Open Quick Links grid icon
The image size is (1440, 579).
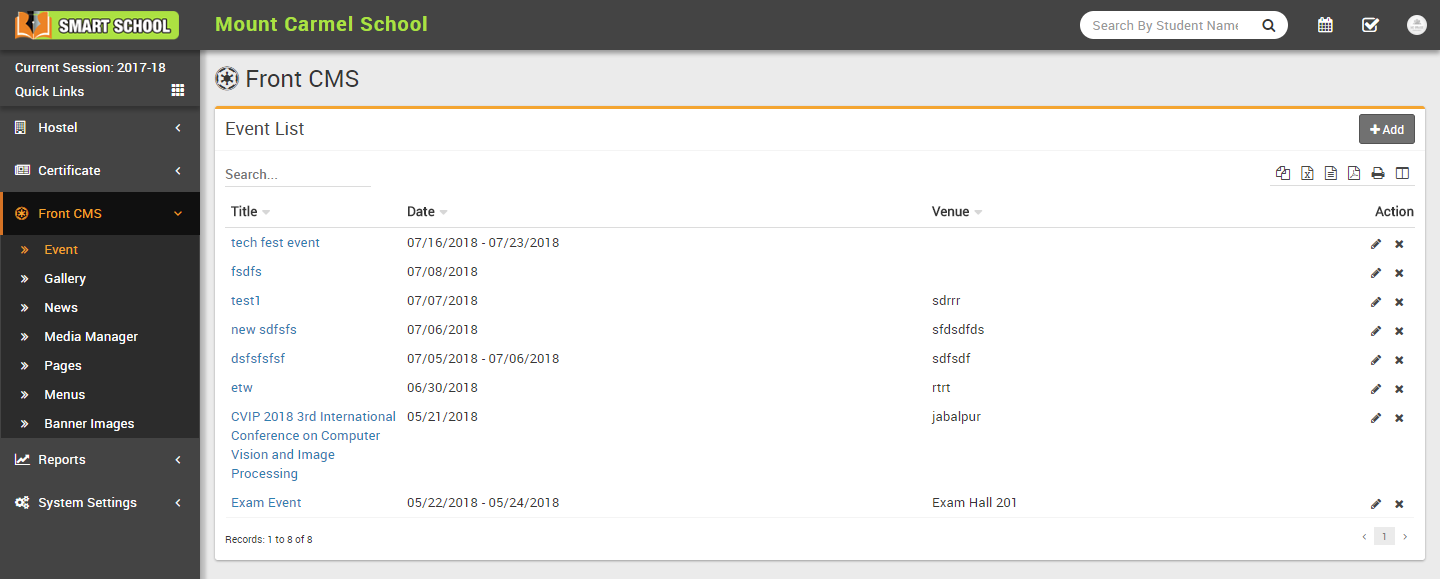point(178,90)
